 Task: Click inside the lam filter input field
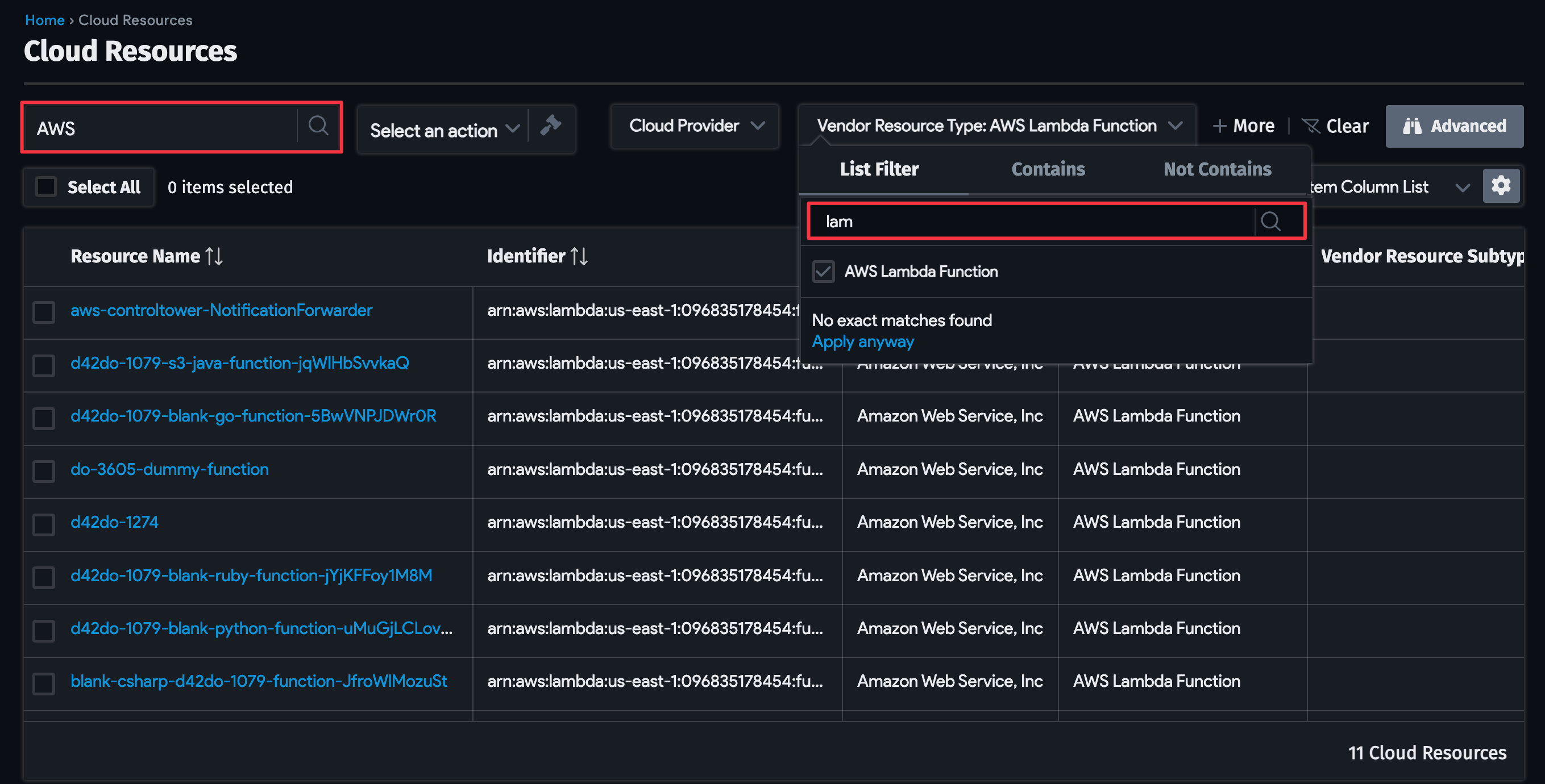tap(1020, 221)
